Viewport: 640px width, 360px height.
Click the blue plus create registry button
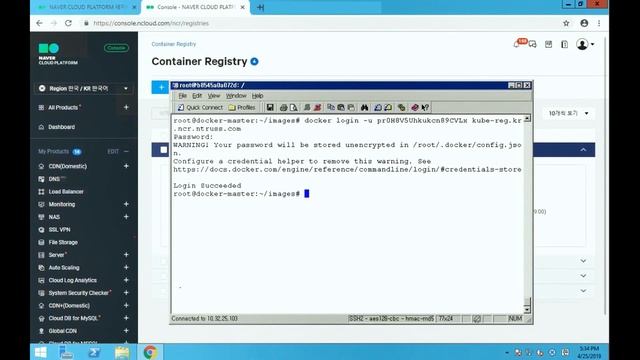click(x=160, y=87)
